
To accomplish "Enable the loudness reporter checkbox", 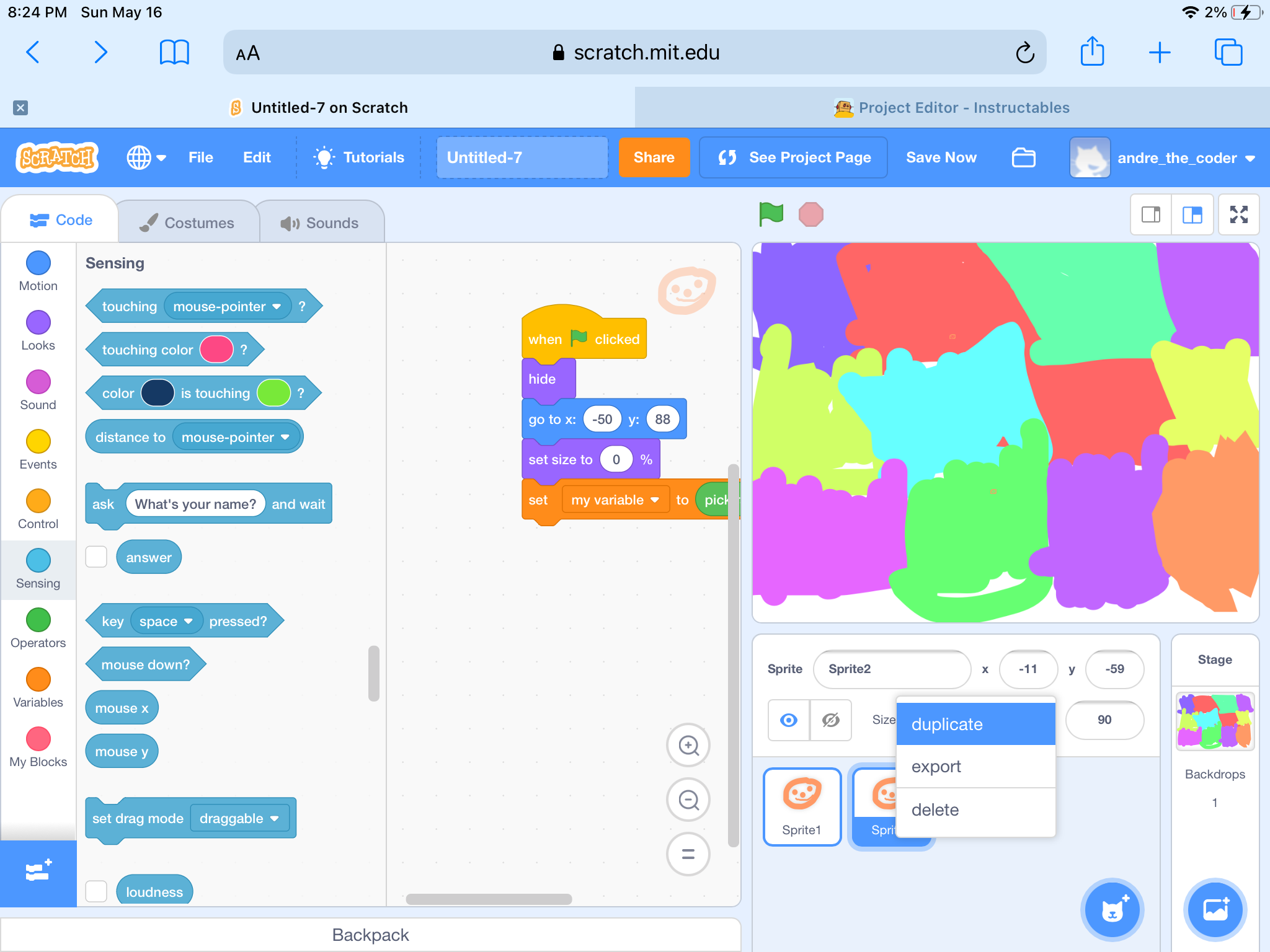I will click(96, 891).
